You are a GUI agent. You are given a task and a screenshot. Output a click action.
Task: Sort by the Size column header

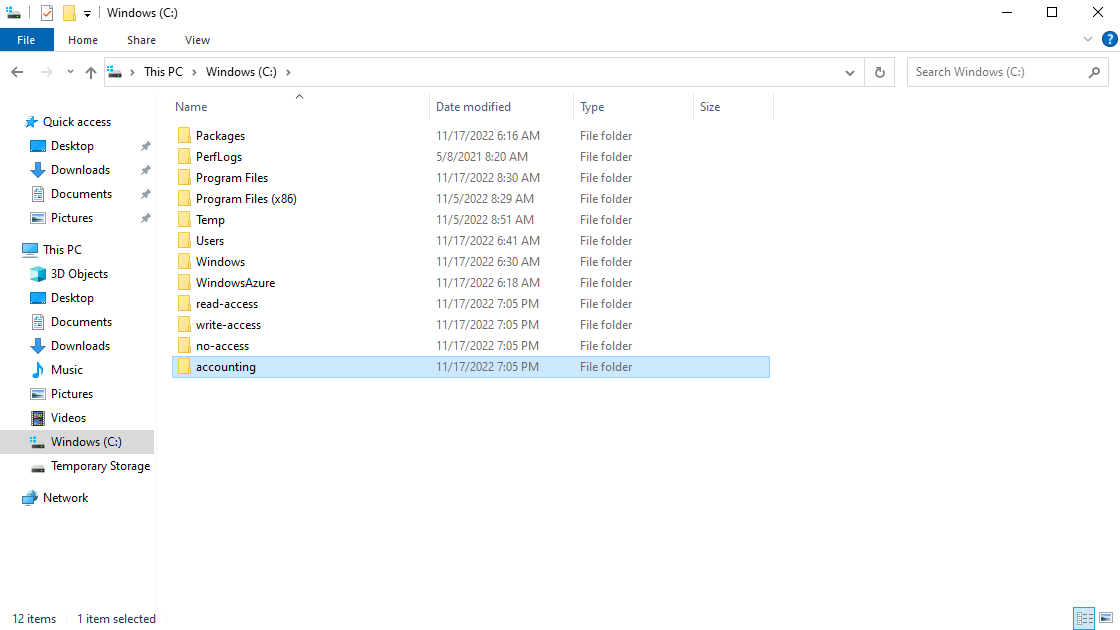click(709, 106)
